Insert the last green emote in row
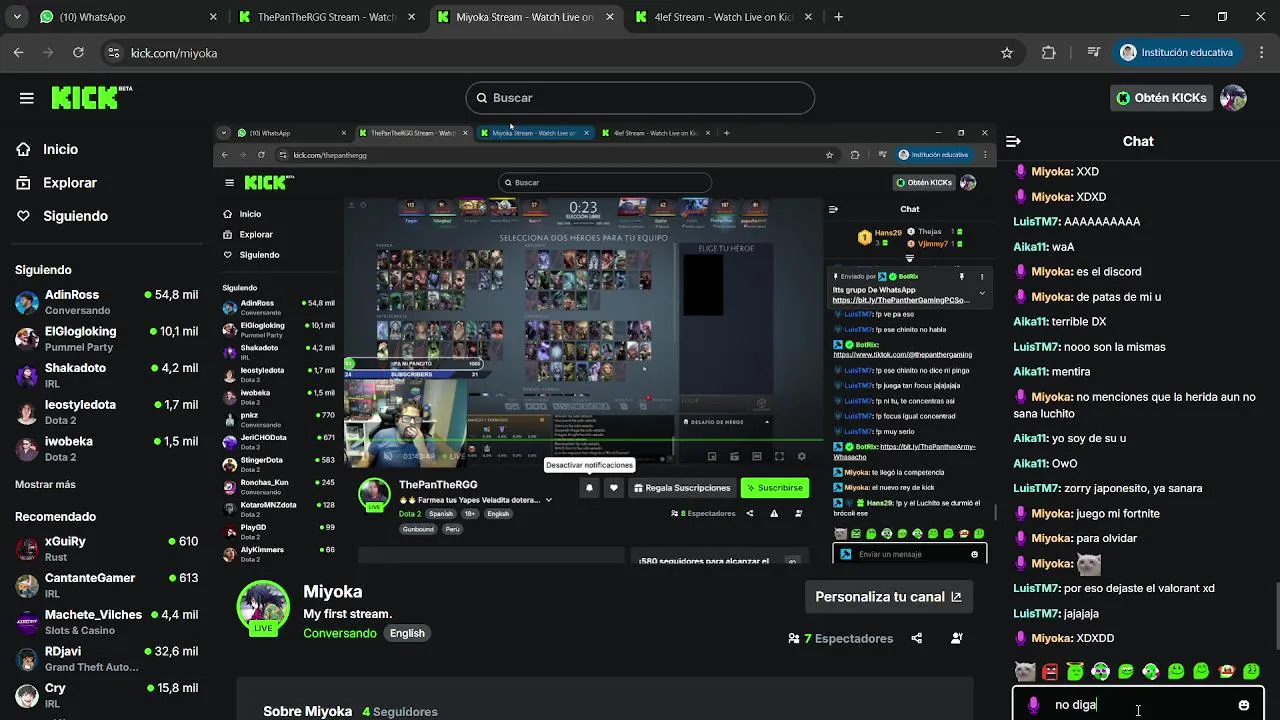Image resolution: width=1280 pixels, height=720 pixels. (1251, 671)
